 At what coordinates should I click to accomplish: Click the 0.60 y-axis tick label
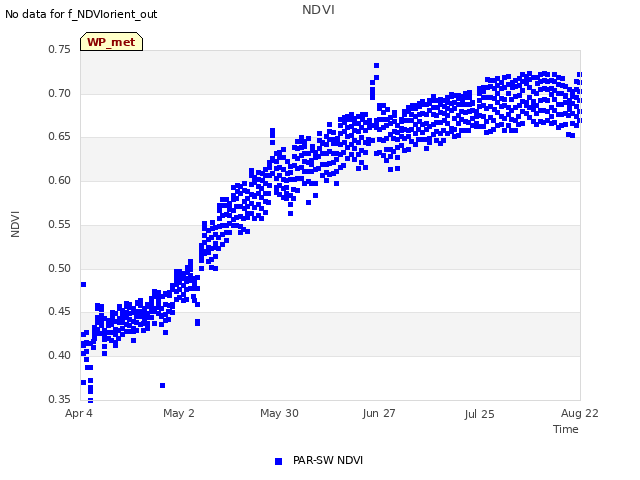(x=60, y=180)
